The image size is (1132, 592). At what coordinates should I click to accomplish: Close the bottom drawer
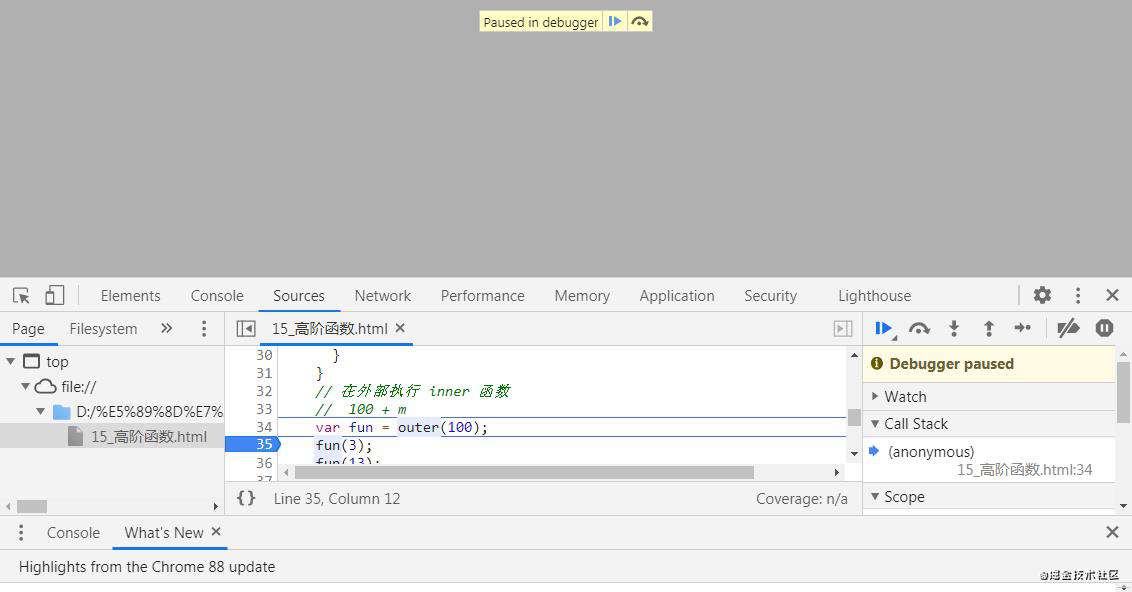click(1113, 532)
